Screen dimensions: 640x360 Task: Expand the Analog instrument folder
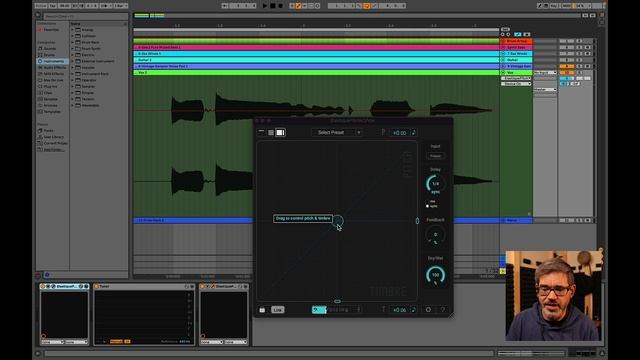[x=73, y=30]
